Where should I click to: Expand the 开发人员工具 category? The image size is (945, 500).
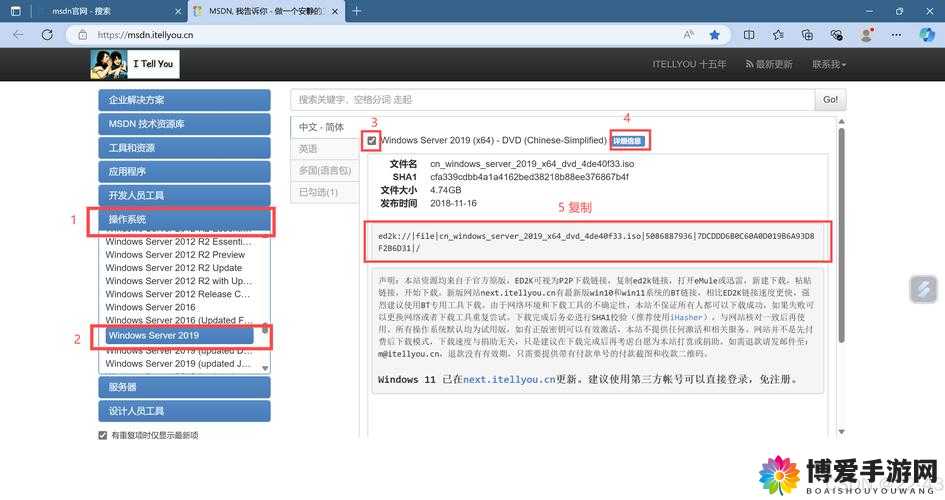point(184,195)
